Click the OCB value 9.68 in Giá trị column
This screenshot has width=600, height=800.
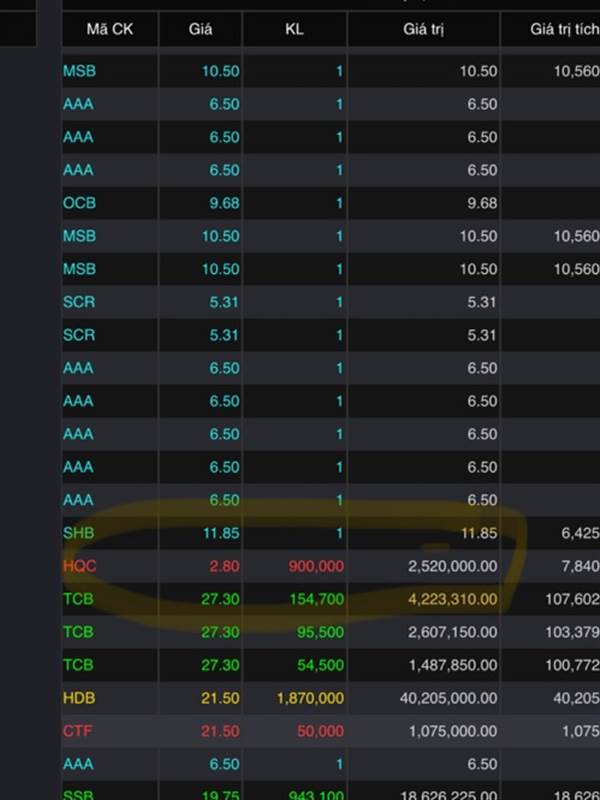pyautogui.click(x=482, y=203)
